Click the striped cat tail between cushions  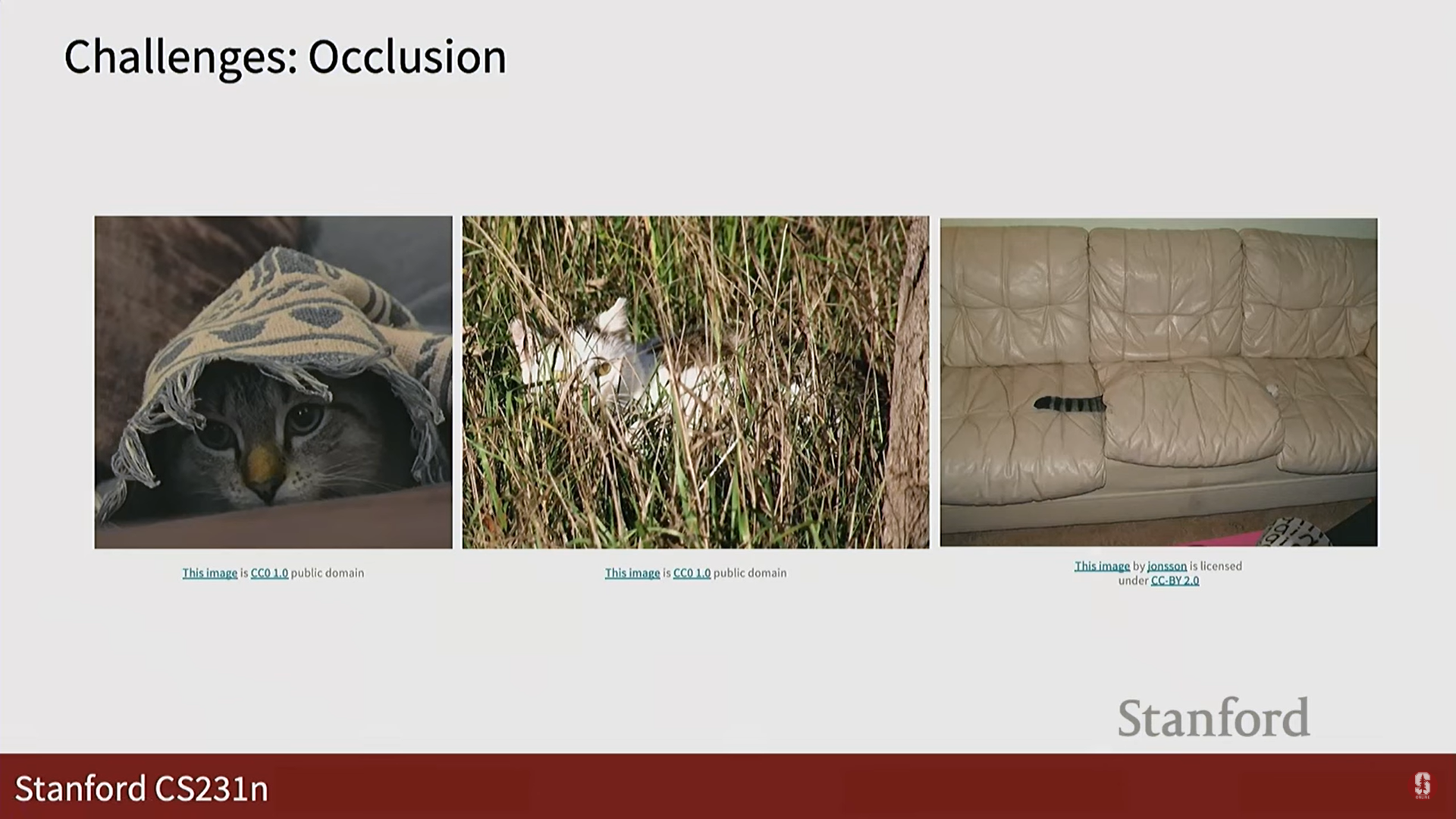[1069, 403]
